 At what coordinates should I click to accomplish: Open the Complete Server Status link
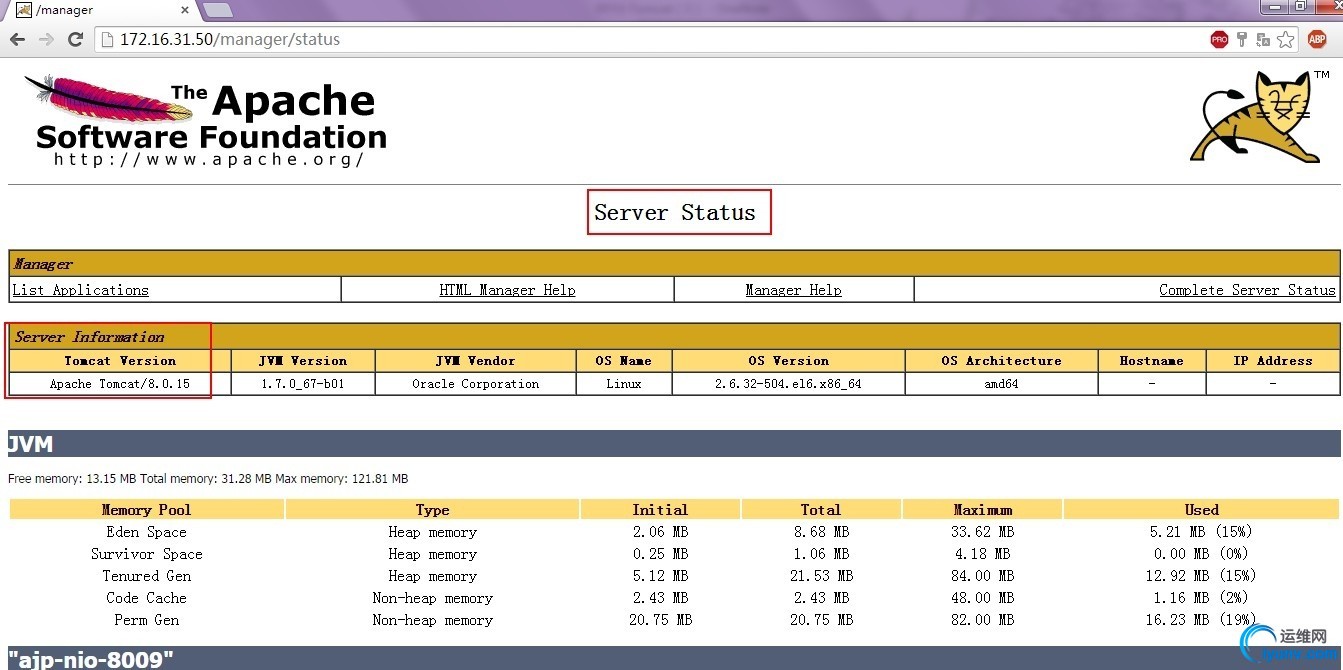(x=1246, y=290)
